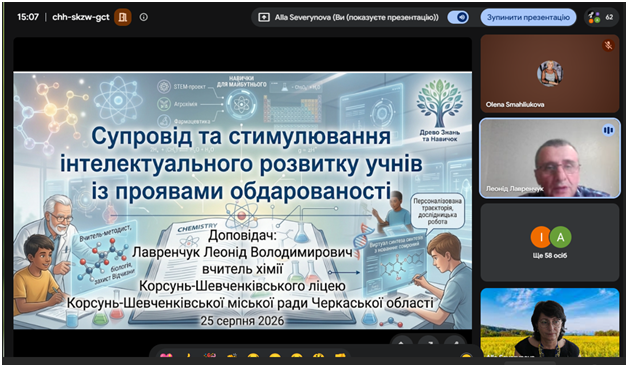Click the shared presentation slide
The width and height of the screenshot is (628, 367).
[242, 200]
